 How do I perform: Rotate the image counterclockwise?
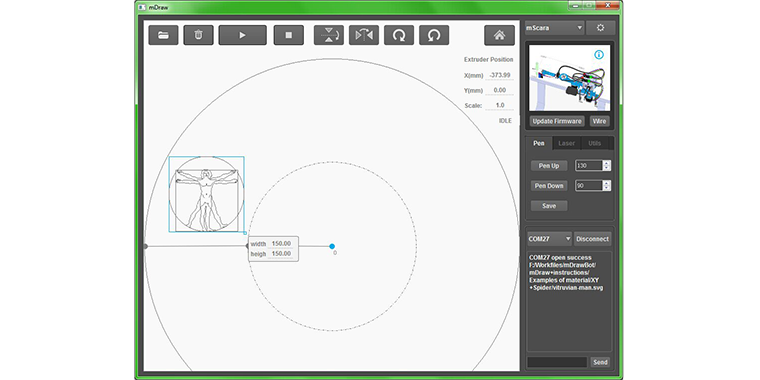pos(434,35)
